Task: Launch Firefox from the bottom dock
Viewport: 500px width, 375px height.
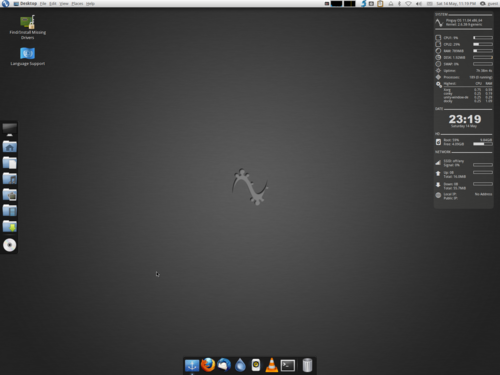Action: [208, 365]
